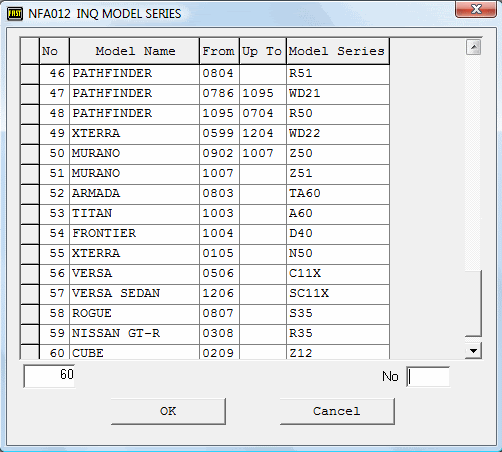Viewport: 502px width, 452px height.
Task: Select row selector for row 56
Action: (30, 274)
